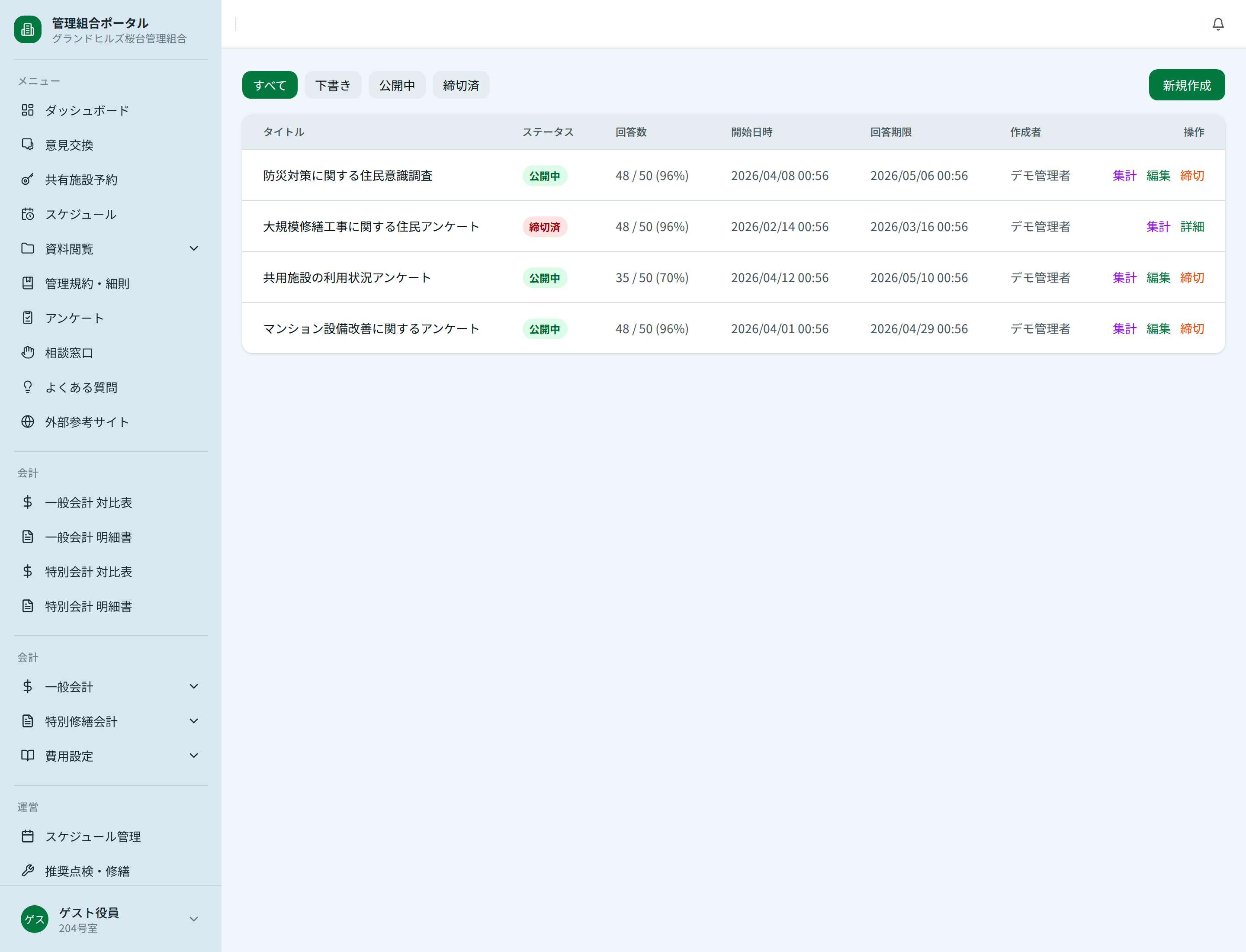1246x952 pixels.
Task: Click the 外部参考サイト globe icon
Action: (x=27, y=421)
